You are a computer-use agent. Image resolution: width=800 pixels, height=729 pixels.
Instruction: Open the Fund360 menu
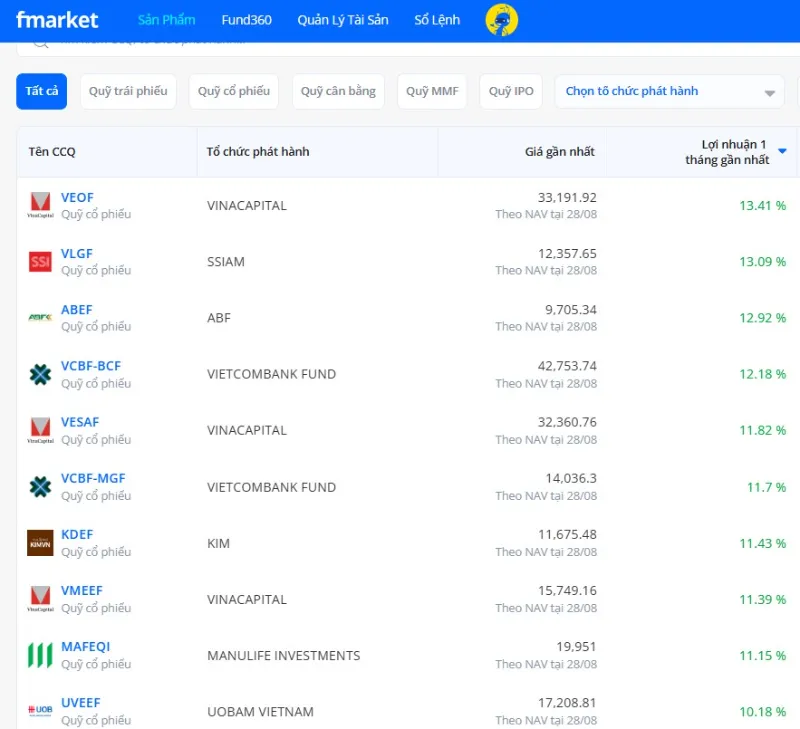pyautogui.click(x=246, y=20)
